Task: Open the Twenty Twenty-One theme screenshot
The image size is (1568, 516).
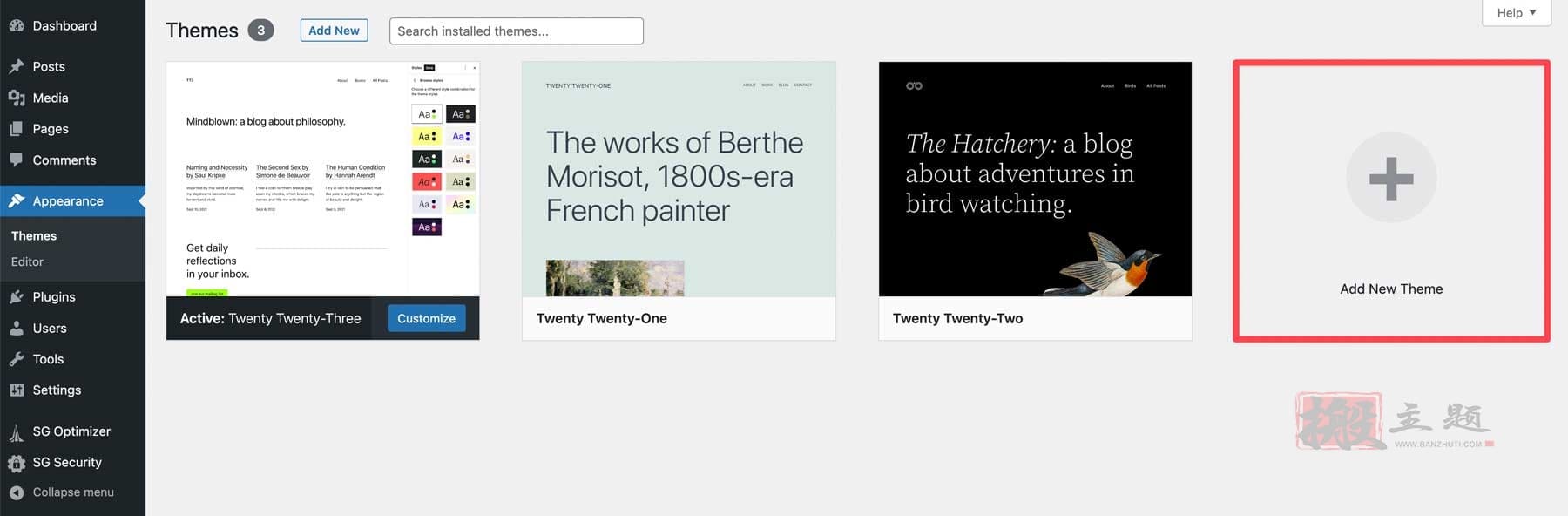Action: 679,179
